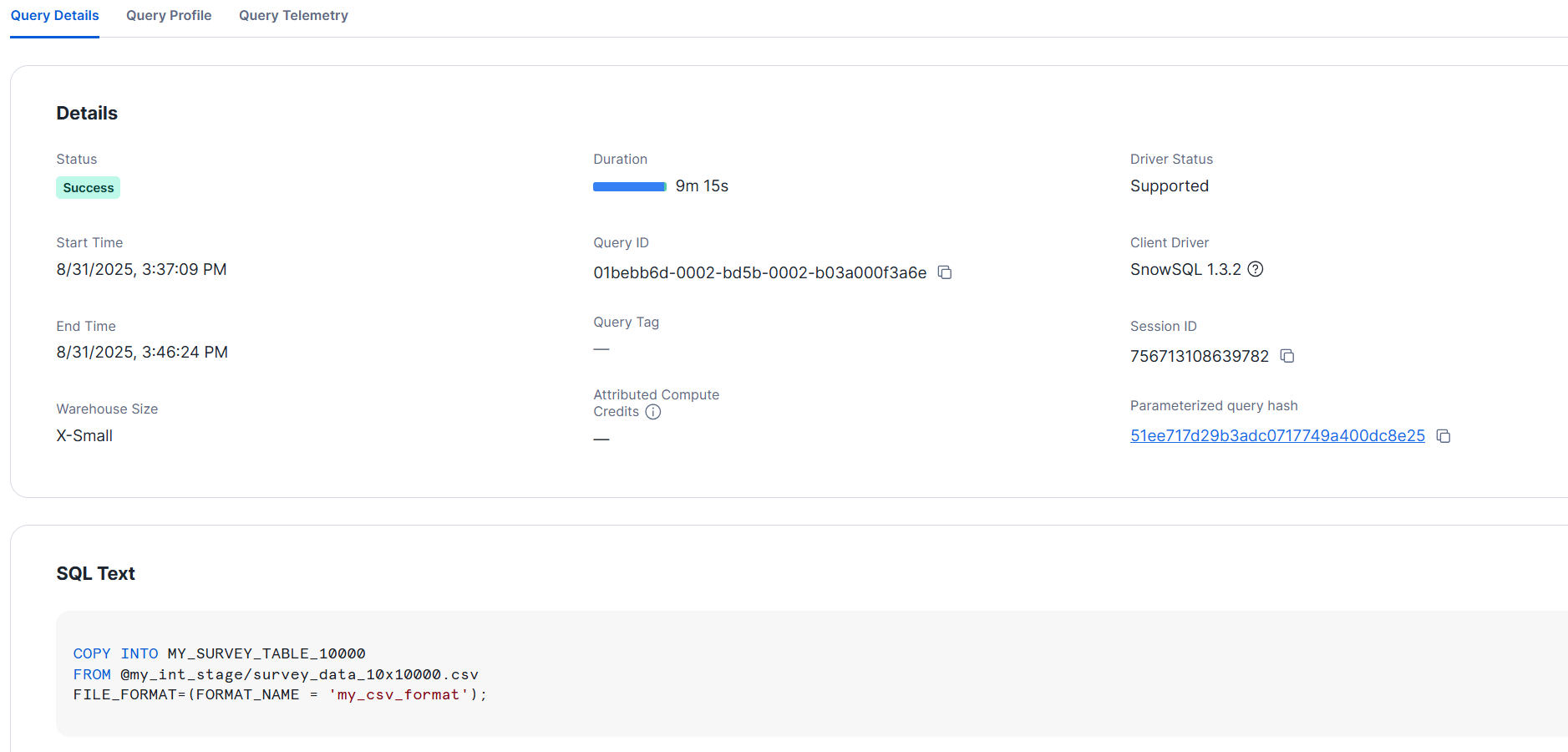Click the Warehouse Size label
This screenshot has width=1568, height=752.
(107, 409)
